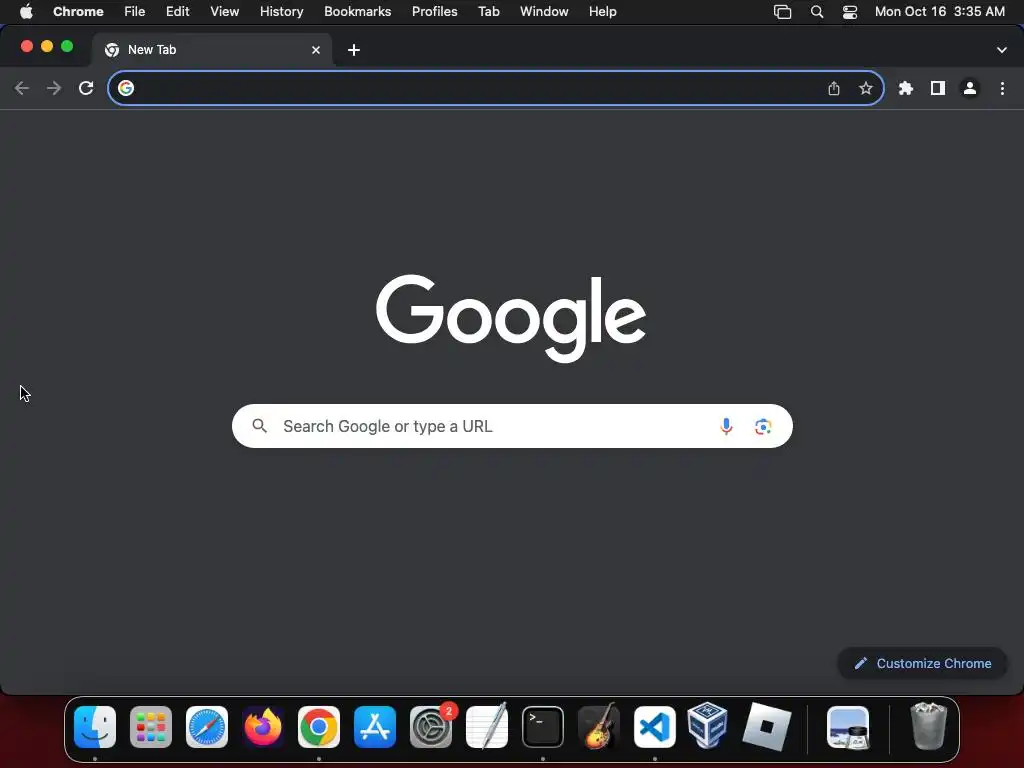1024x768 pixels.
Task: Open the Window menu
Action: [544, 12]
